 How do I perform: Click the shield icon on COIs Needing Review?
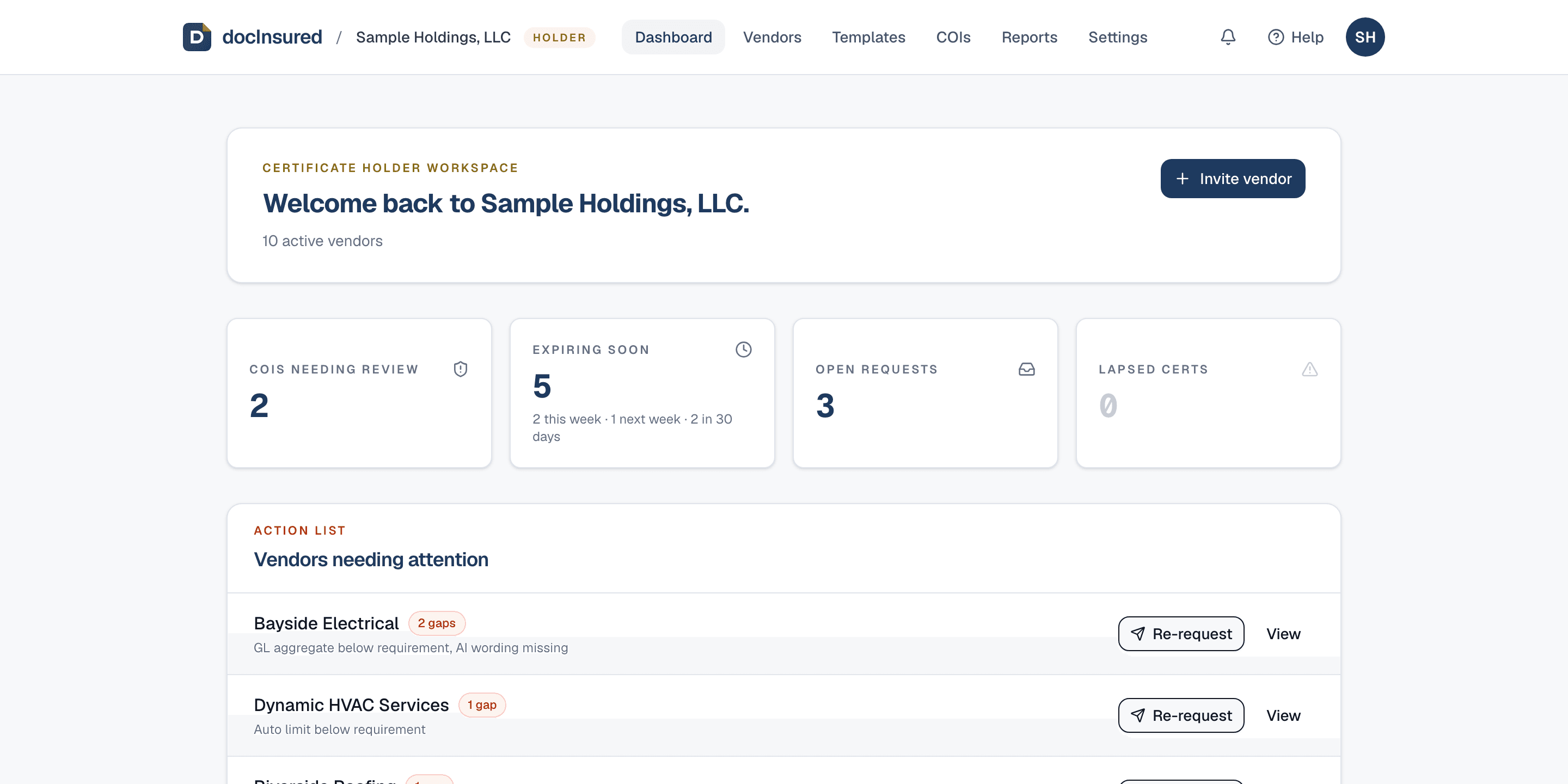pos(460,370)
